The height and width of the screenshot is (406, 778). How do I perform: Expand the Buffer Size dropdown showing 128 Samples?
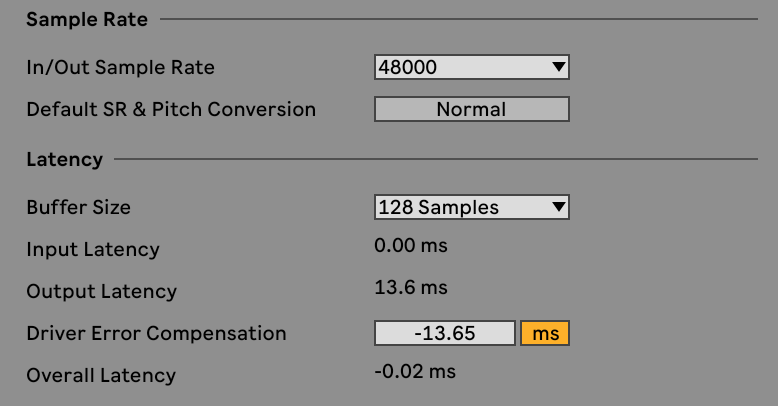pos(460,208)
